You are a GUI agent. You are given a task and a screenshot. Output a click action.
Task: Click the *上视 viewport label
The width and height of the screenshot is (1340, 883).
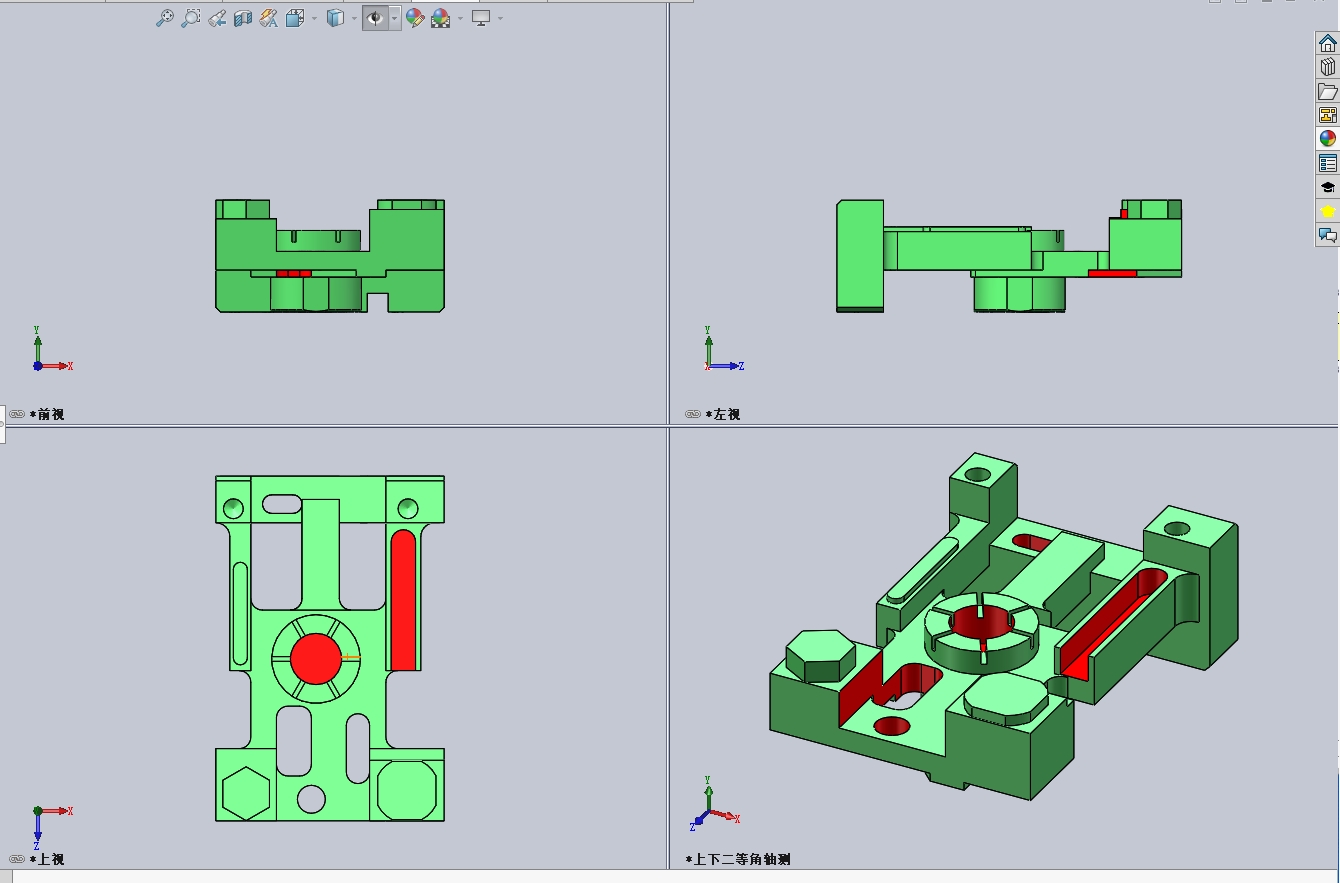pos(47,859)
